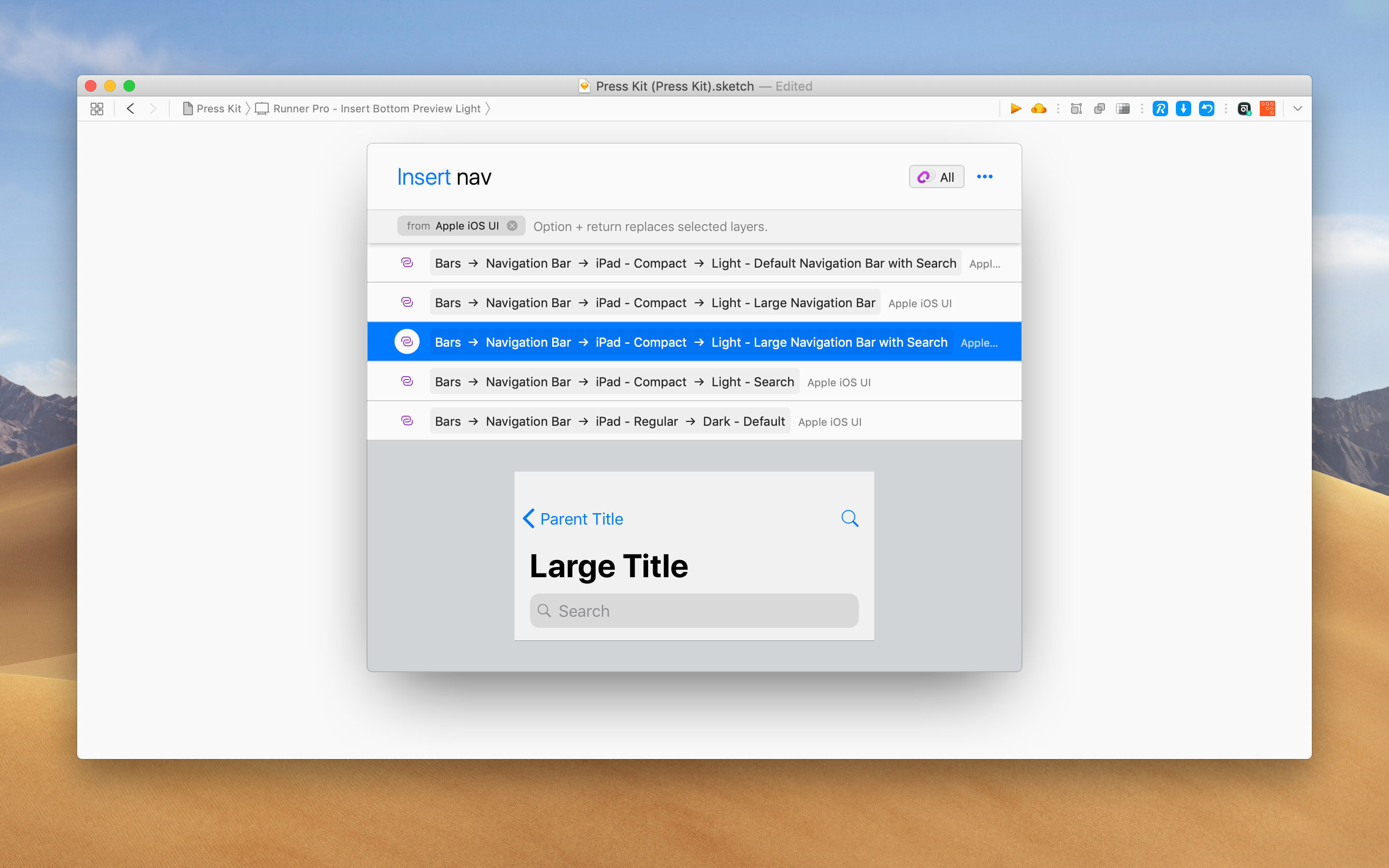
Task: Click the Runner R toolbar icon
Action: pos(1160,108)
